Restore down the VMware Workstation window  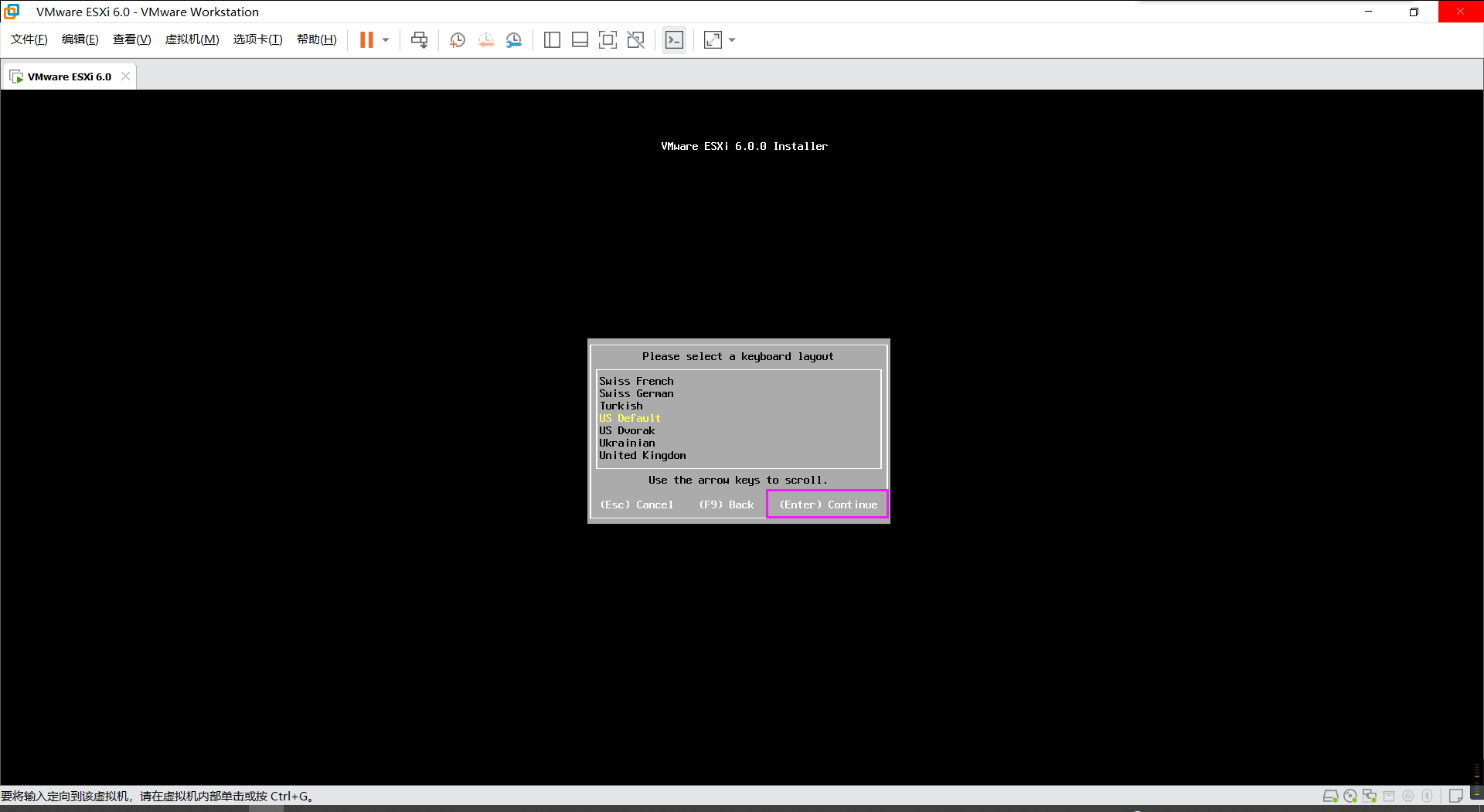[x=1414, y=12]
